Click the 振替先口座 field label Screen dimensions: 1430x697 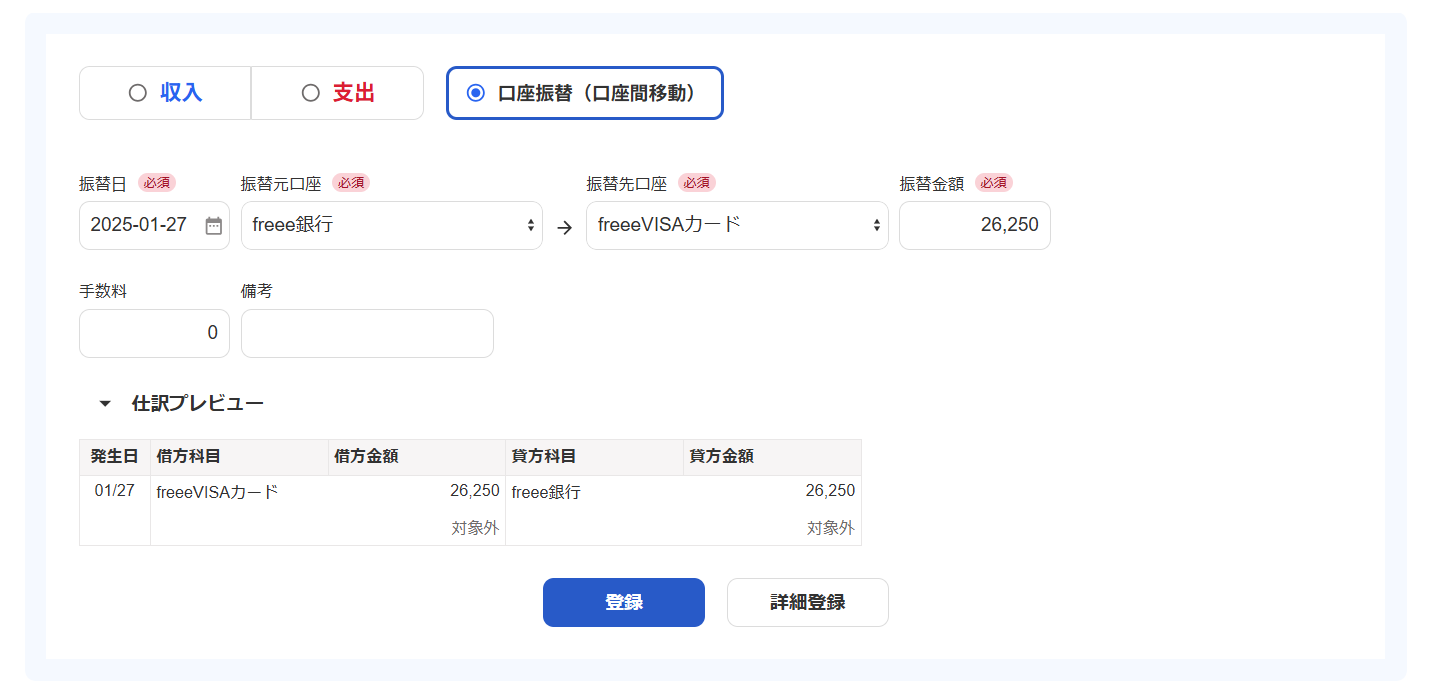click(626, 183)
